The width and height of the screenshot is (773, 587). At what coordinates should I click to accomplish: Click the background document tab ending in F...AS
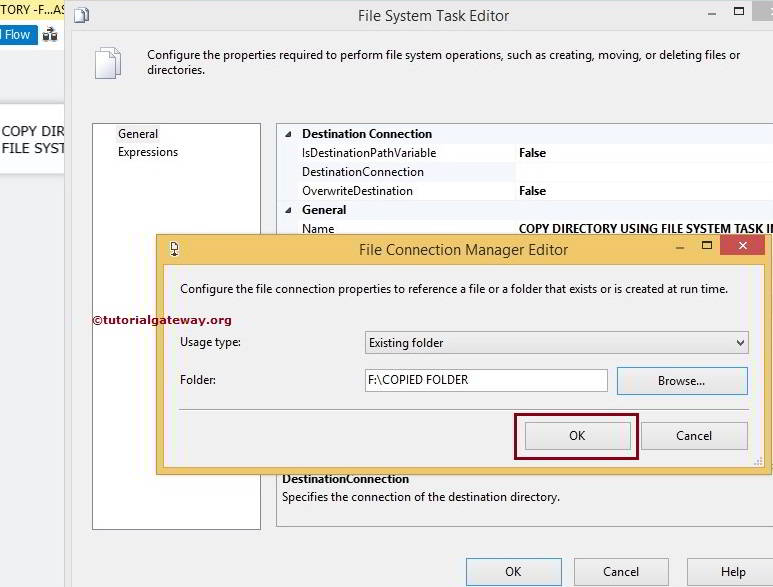point(32,10)
